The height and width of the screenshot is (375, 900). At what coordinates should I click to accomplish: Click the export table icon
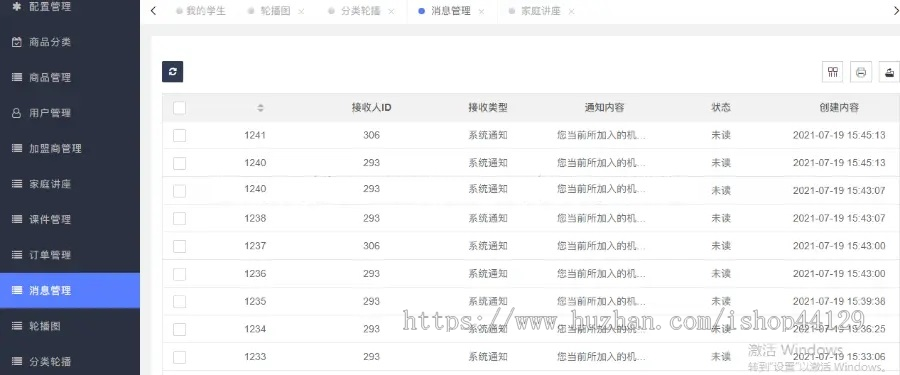pyautogui.click(x=889, y=72)
